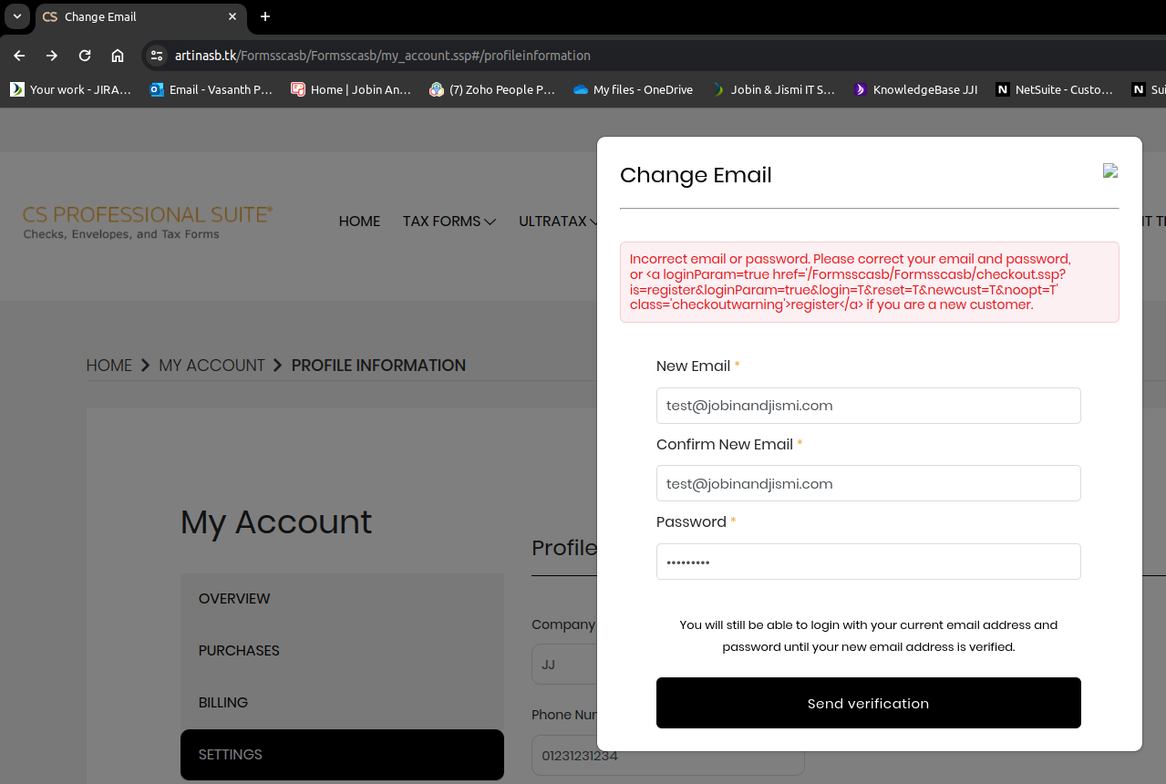Click the browser back arrow
This screenshot has height=784, width=1166.
pos(19,56)
